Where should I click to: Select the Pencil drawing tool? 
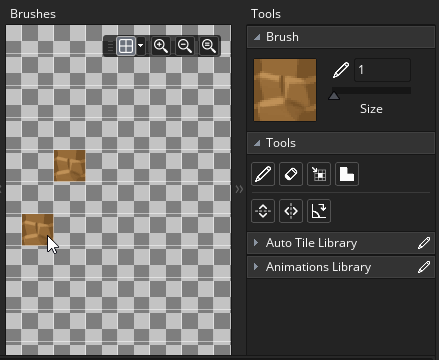(x=263, y=174)
